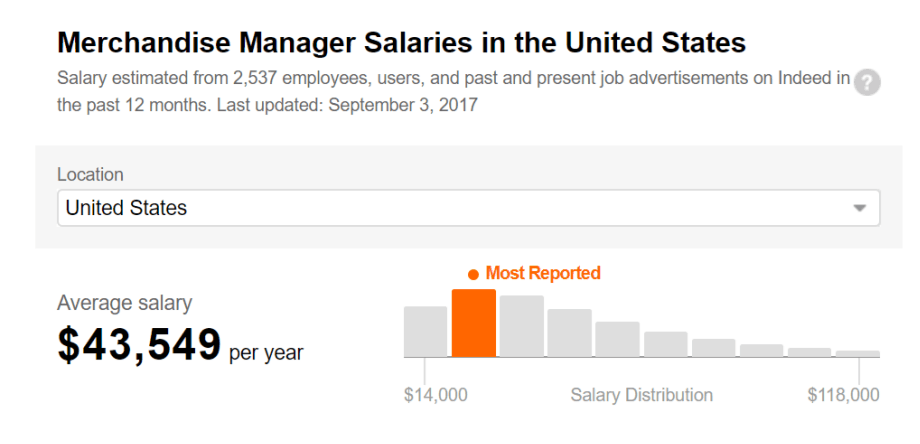Screen dimensions: 920x444
Task: Click the fourth bar in salary histogram
Action: pyautogui.click(x=570, y=333)
